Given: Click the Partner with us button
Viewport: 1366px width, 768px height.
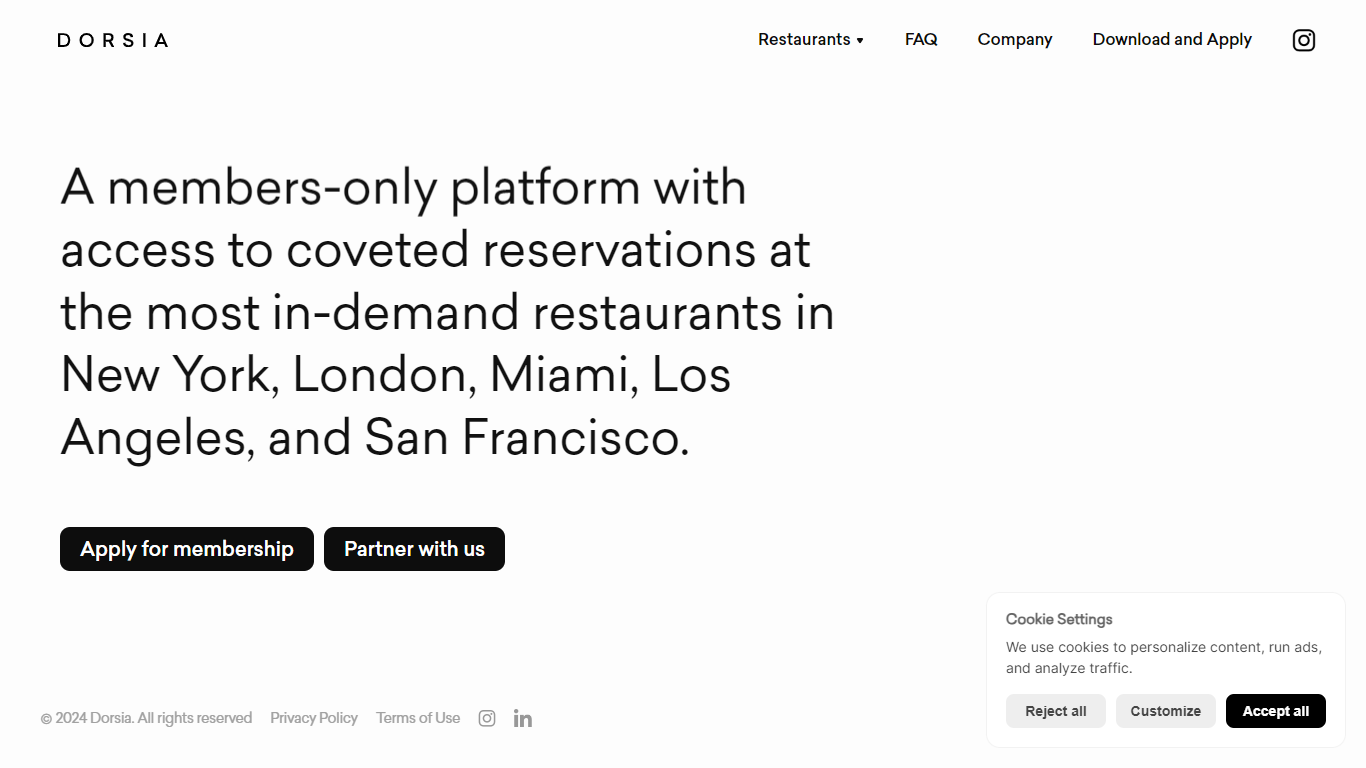Looking at the screenshot, I should (414, 549).
